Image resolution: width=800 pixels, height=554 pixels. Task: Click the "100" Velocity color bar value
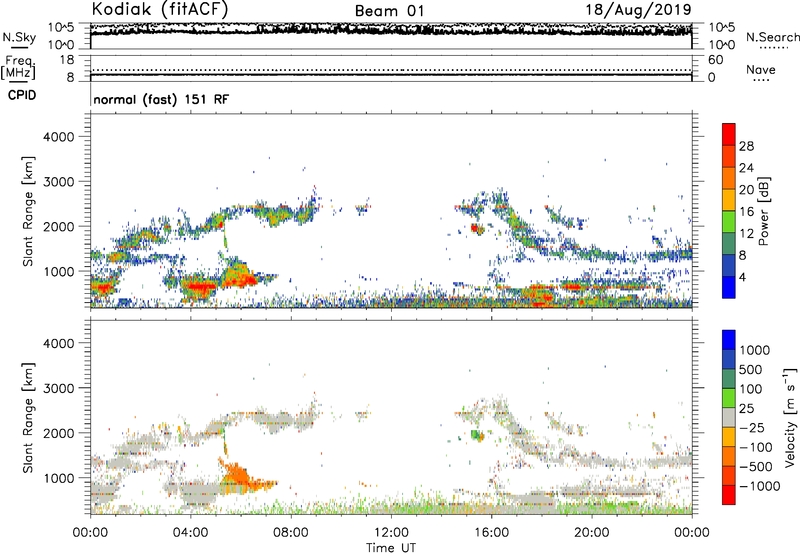coord(751,389)
